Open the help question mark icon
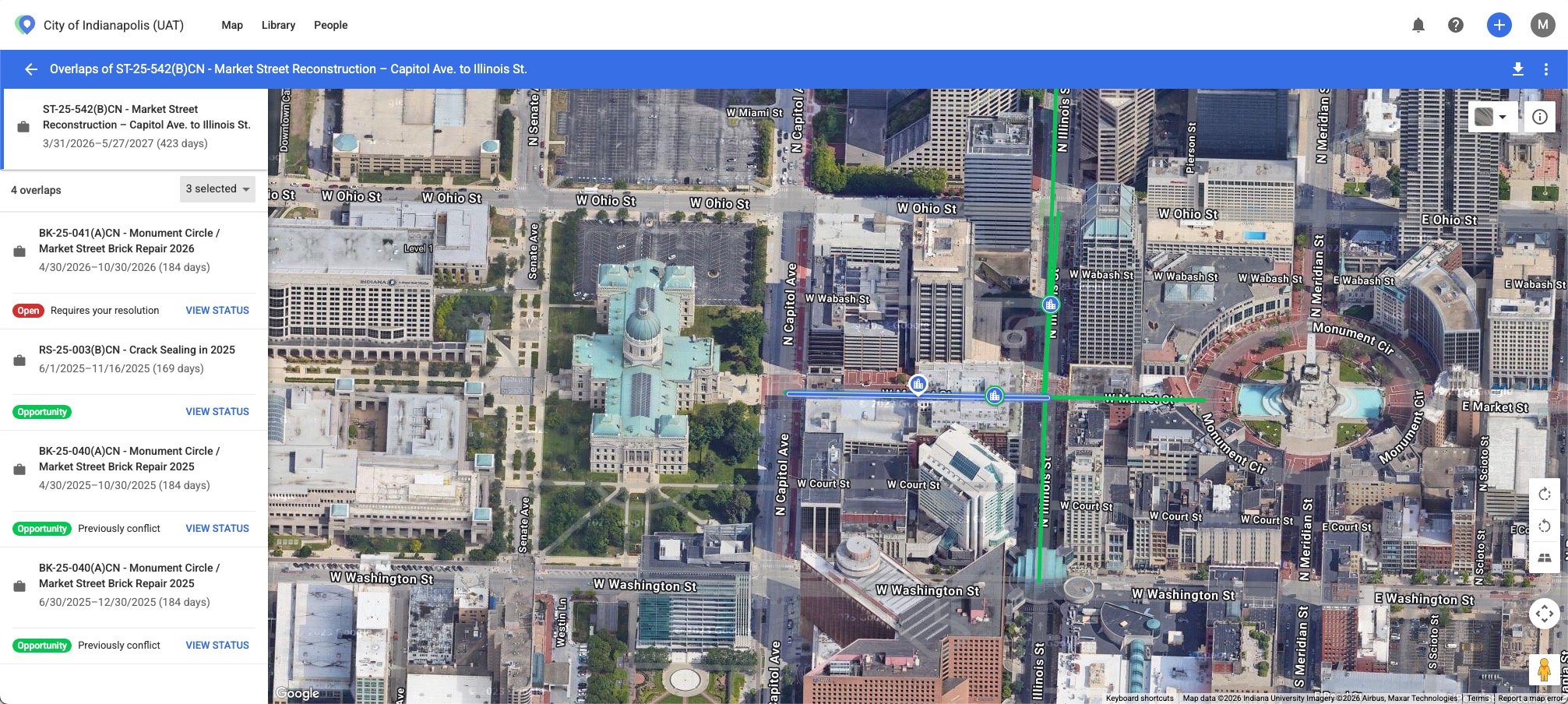Viewport: 1568px width, 704px height. [1455, 25]
